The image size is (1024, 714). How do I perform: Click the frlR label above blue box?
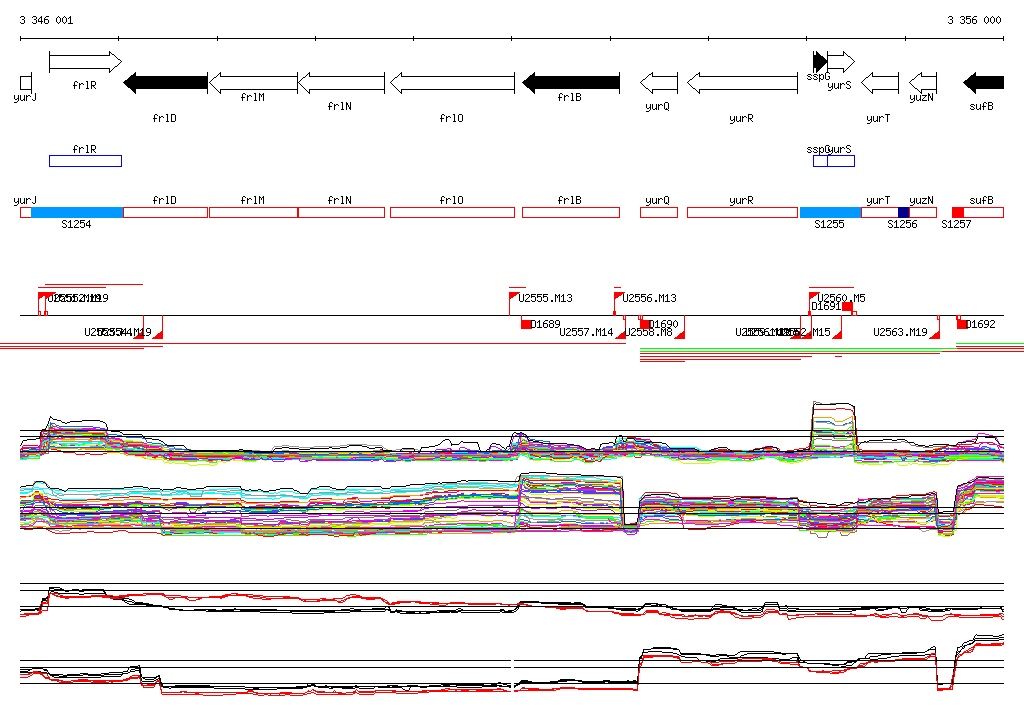(x=84, y=150)
